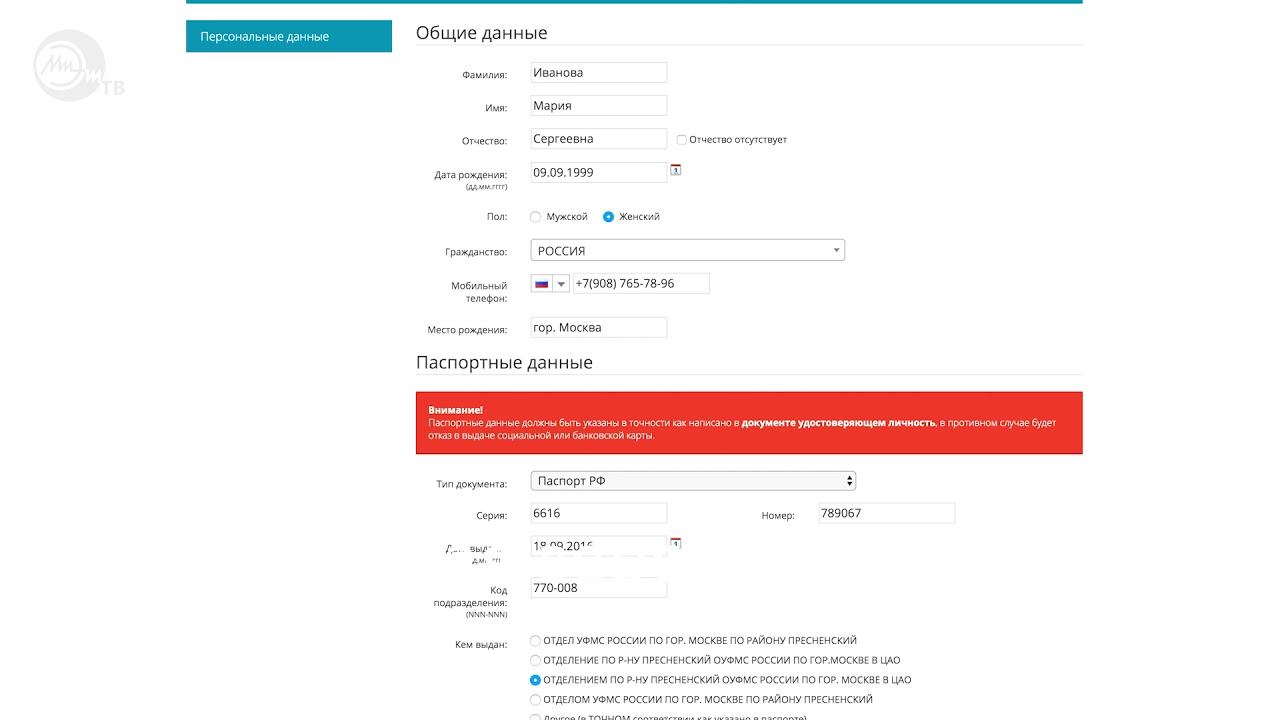Select 'ОТДЕЛЕНИЕ ПО Р-НУ ПРЕСНЕНСКИЙ ОУФМС' issuer option

(536, 660)
